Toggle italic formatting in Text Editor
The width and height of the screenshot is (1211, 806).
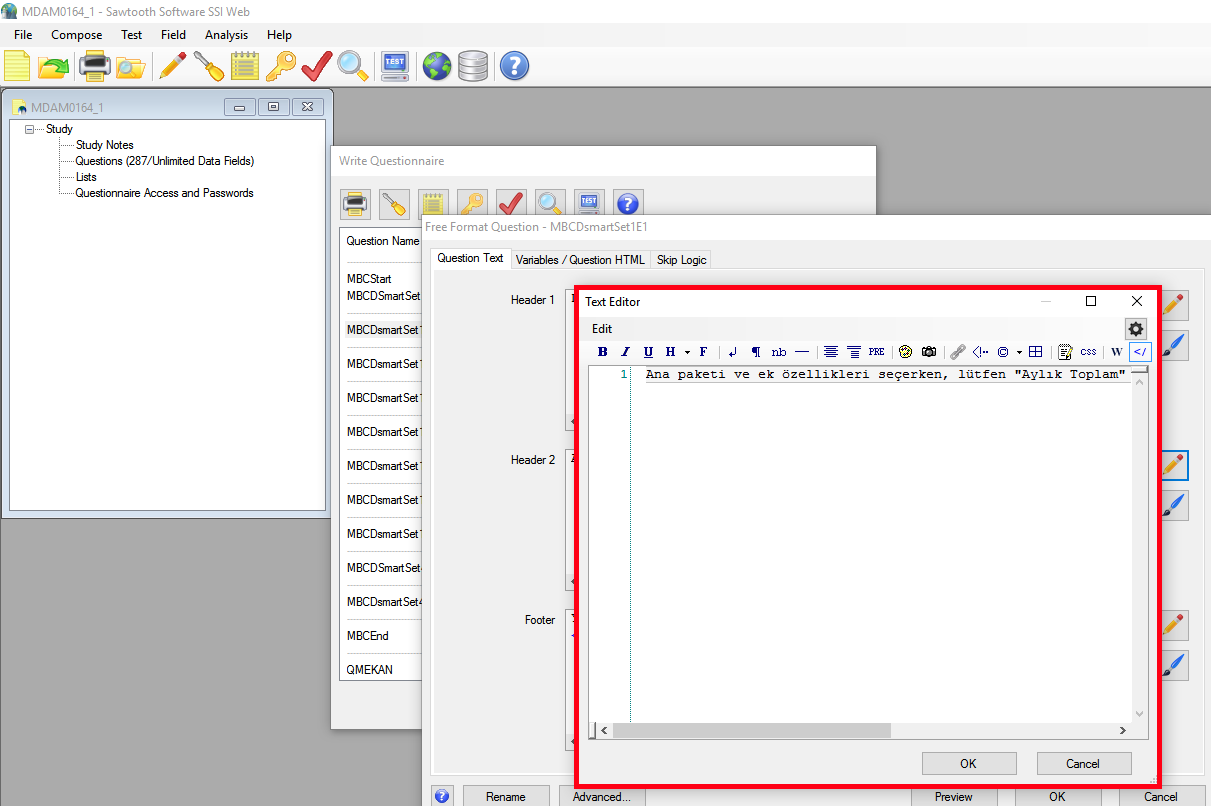pyautogui.click(x=625, y=352)
